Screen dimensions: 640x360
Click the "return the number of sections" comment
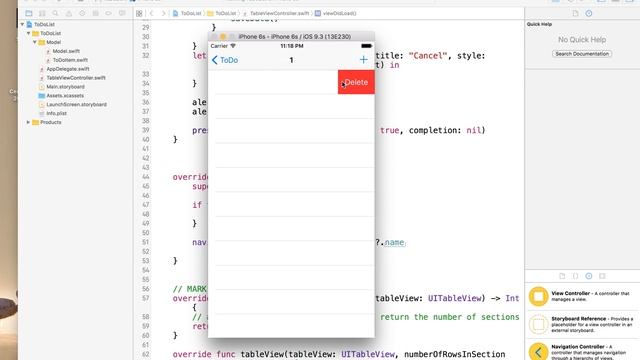pyautogui.click(x=449, y=317)
